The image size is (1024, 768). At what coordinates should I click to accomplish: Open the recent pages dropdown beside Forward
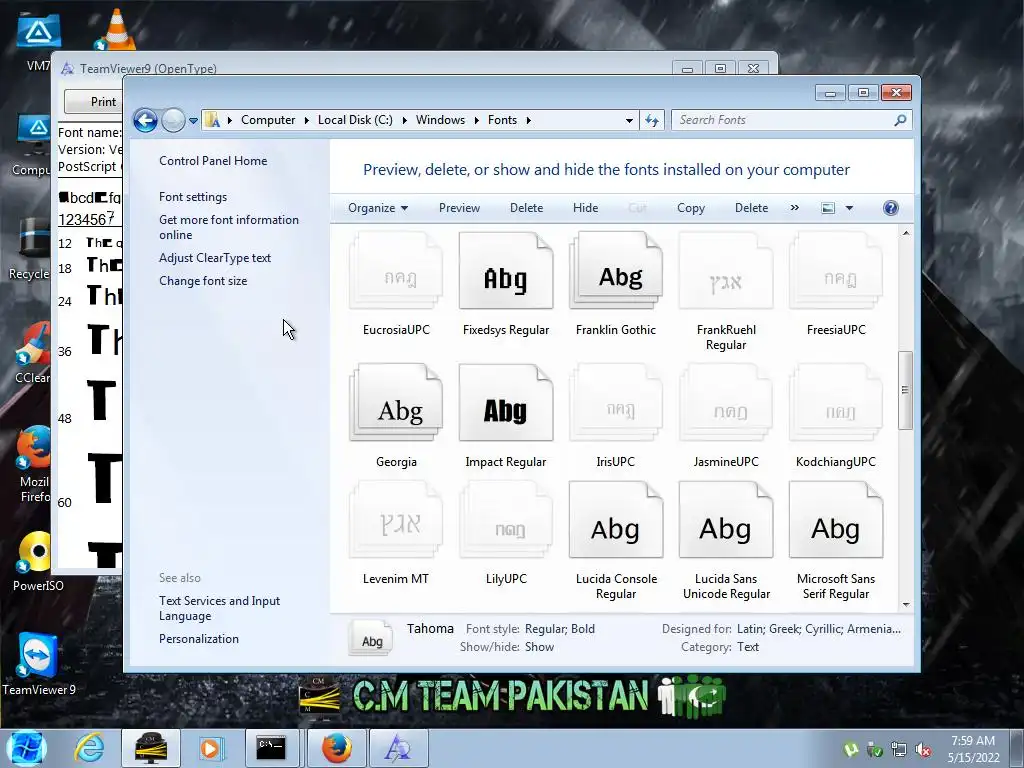(193, 121)
